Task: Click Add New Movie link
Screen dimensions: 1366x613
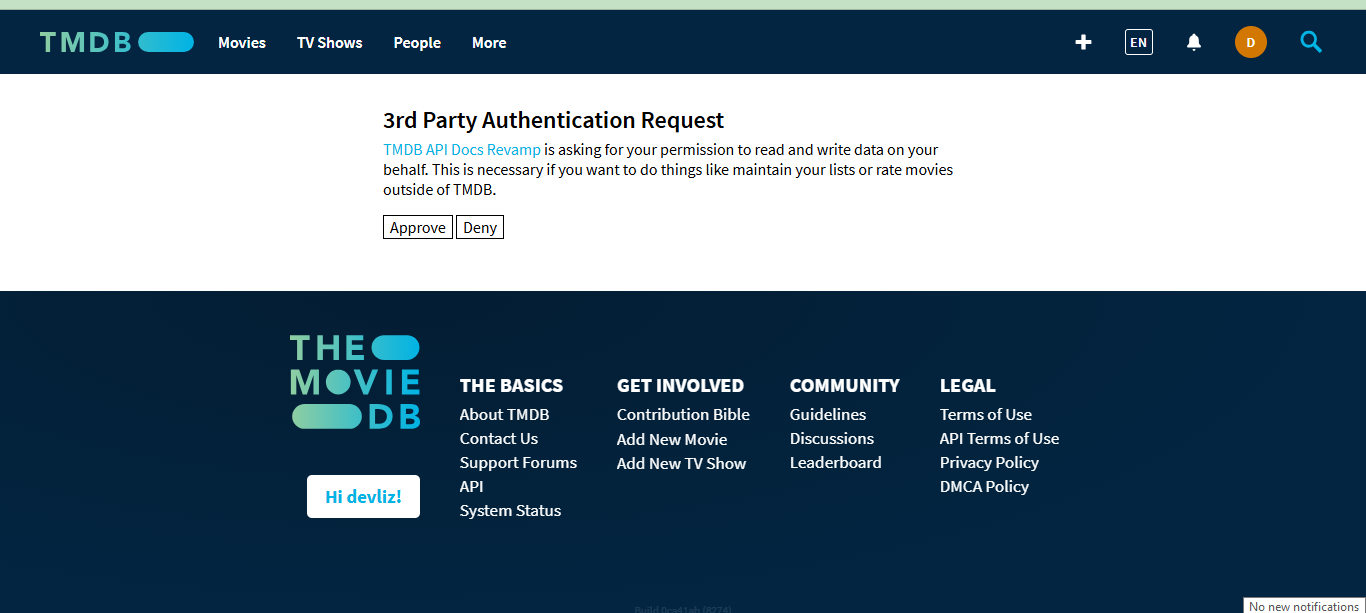Action: coord(672,439)
